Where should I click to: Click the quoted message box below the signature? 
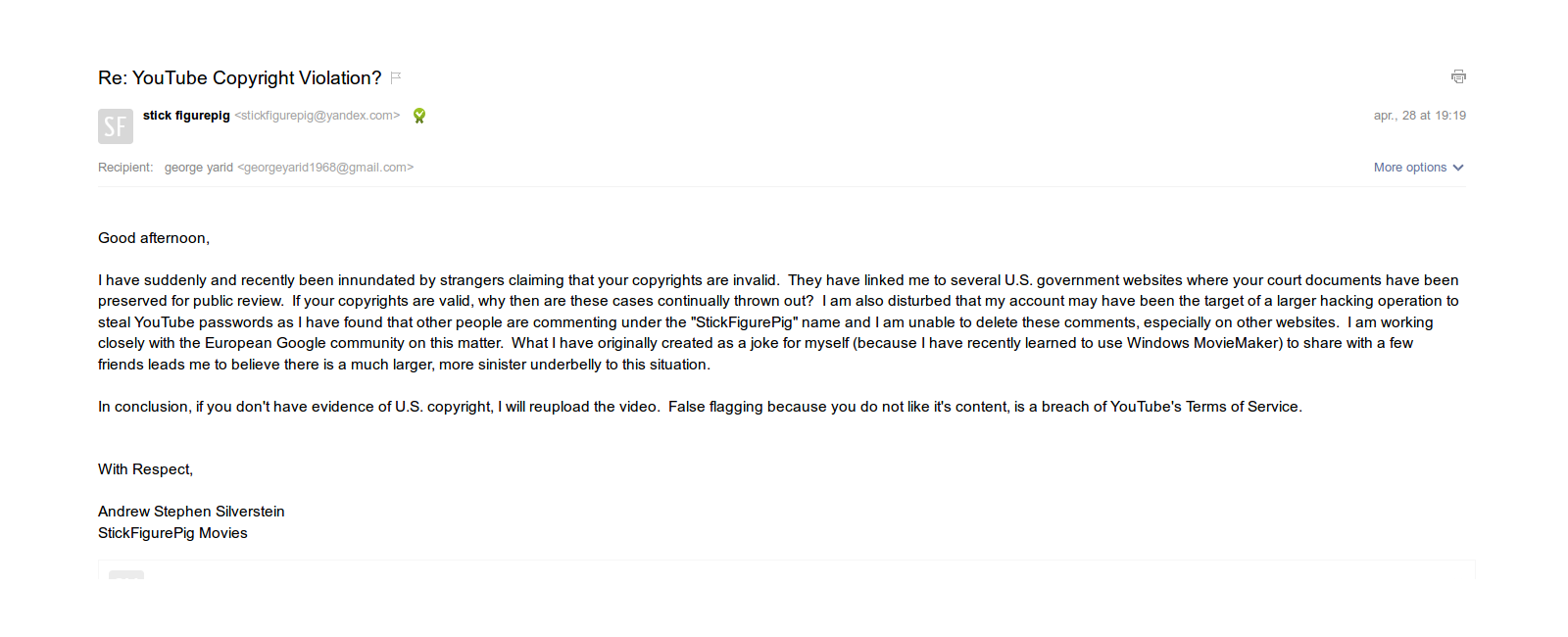tap(784, 569)
